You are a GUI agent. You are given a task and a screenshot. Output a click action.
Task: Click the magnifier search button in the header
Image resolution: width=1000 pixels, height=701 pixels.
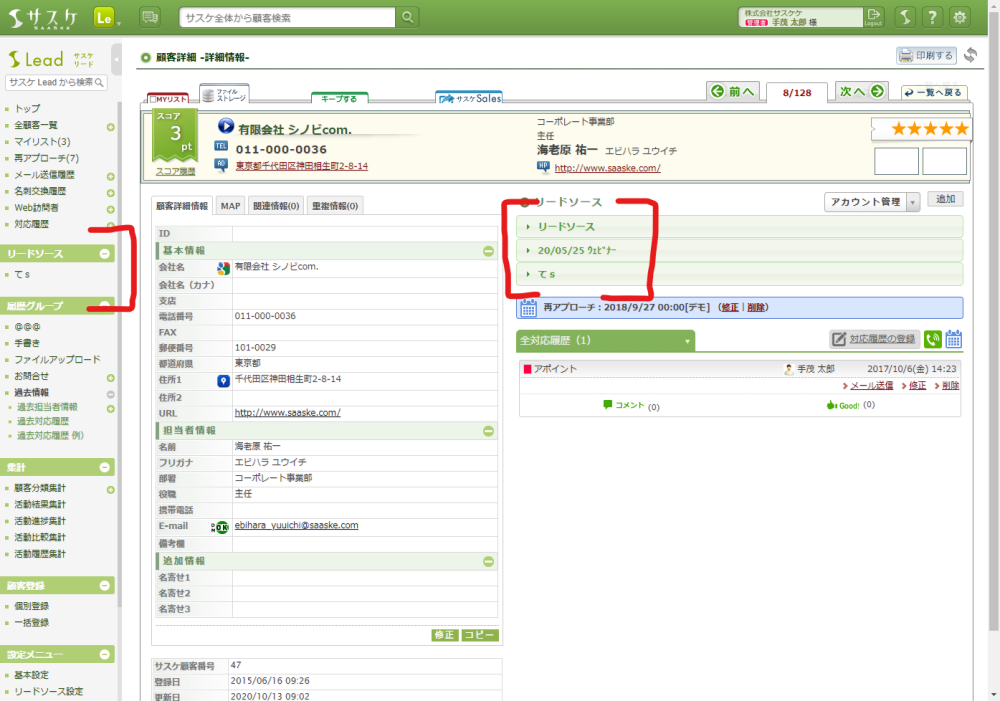pos(408,17)
